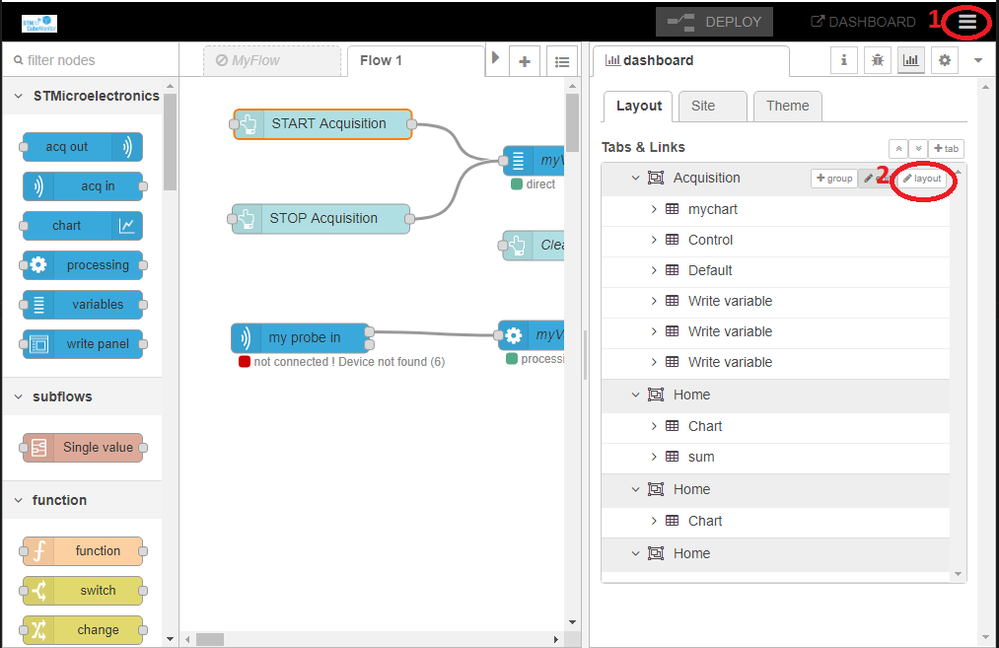Select the chart palette node
The image size is (999, 648).
(x=82, y=226)
